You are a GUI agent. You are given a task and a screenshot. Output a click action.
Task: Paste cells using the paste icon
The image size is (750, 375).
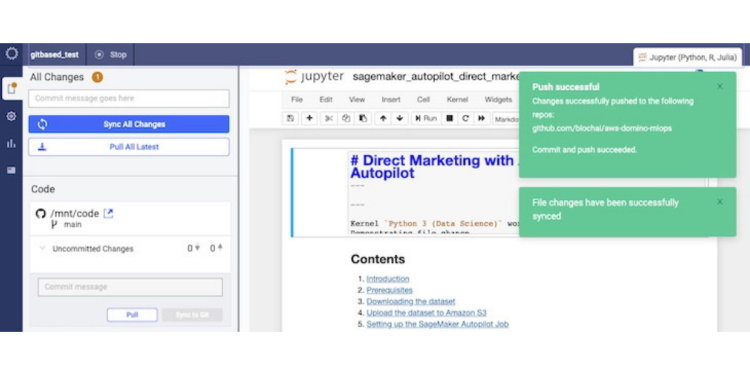[363, 118]
